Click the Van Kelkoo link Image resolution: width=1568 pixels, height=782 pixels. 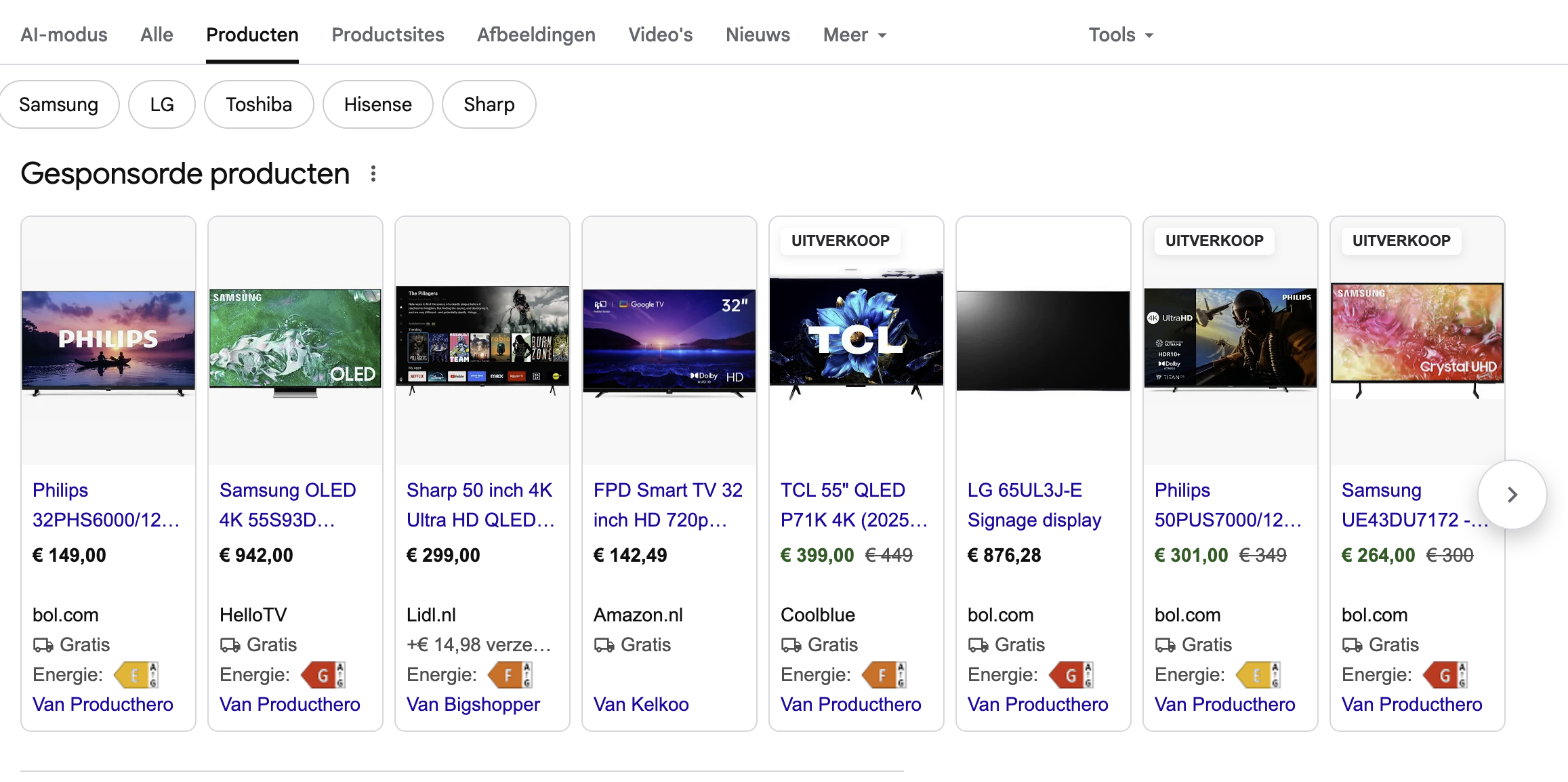[x=641, y=705]
